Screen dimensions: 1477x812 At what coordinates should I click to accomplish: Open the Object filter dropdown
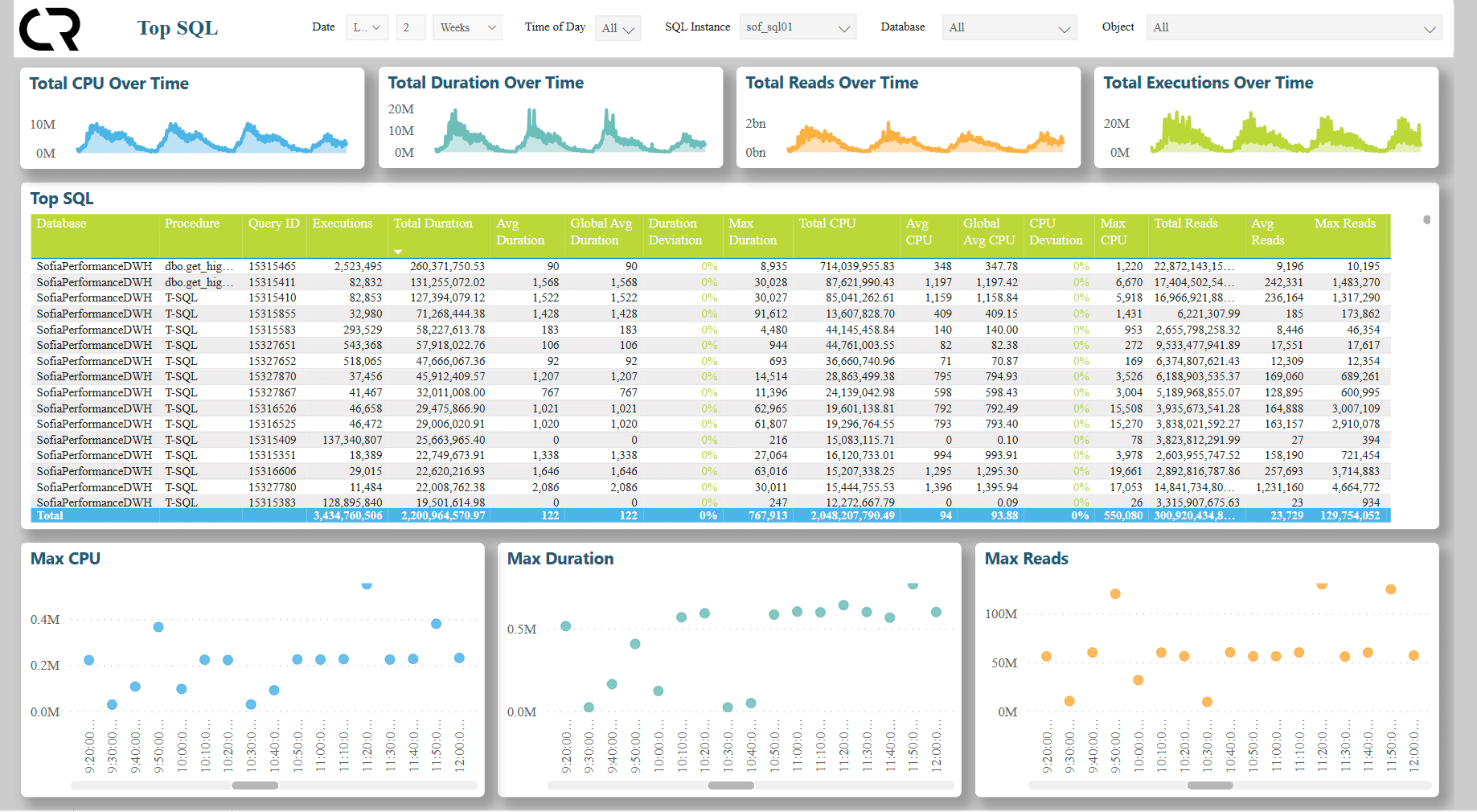pos(1294,28)
